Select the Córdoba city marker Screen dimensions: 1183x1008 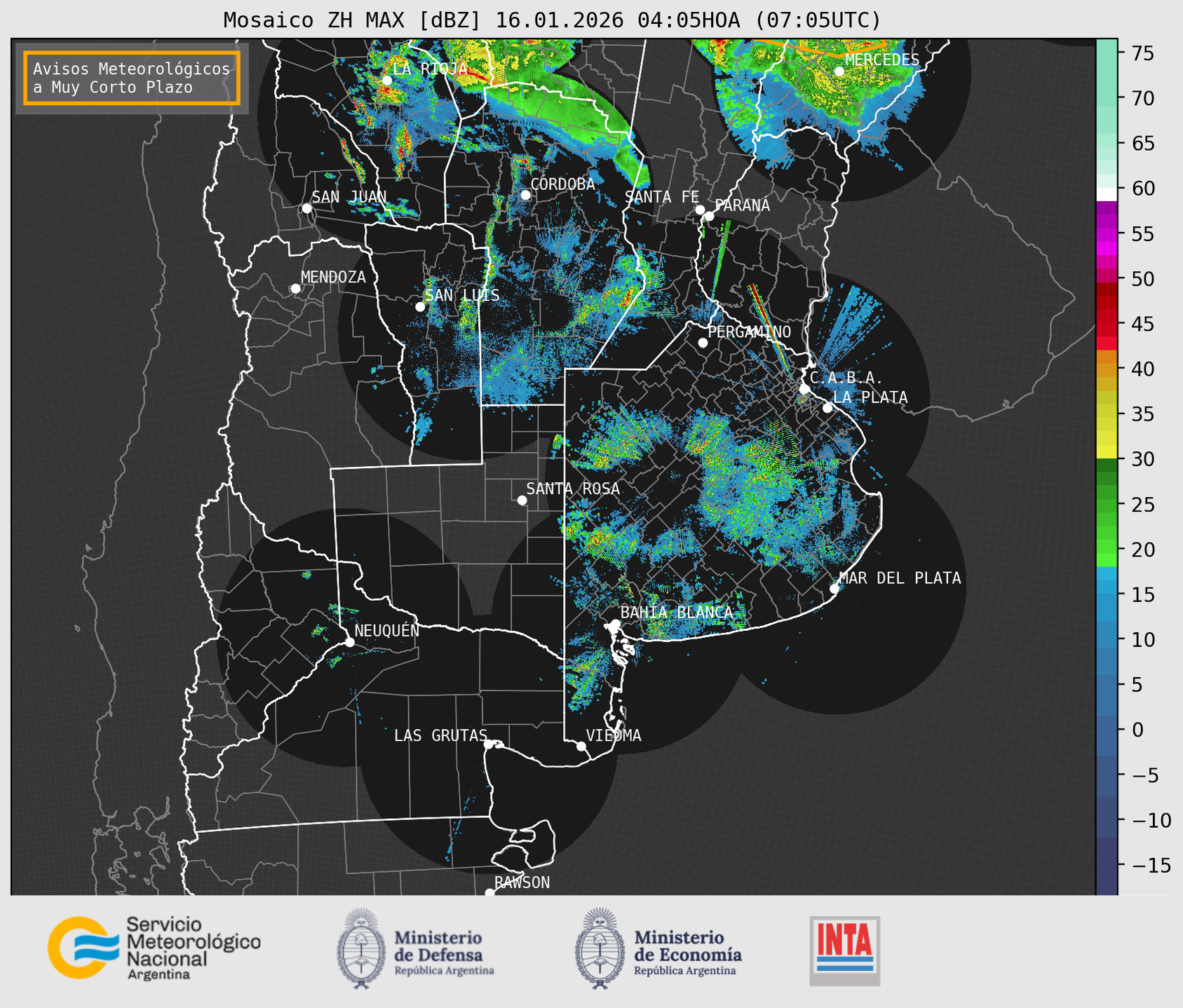point(525,195)
